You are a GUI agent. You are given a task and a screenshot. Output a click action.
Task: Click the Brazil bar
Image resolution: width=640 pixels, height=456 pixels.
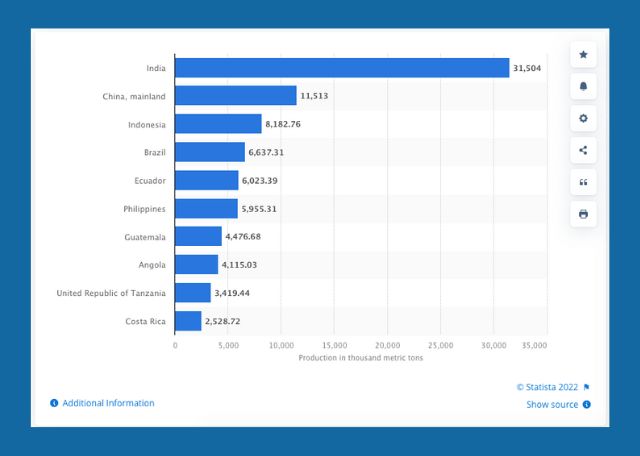210,152
